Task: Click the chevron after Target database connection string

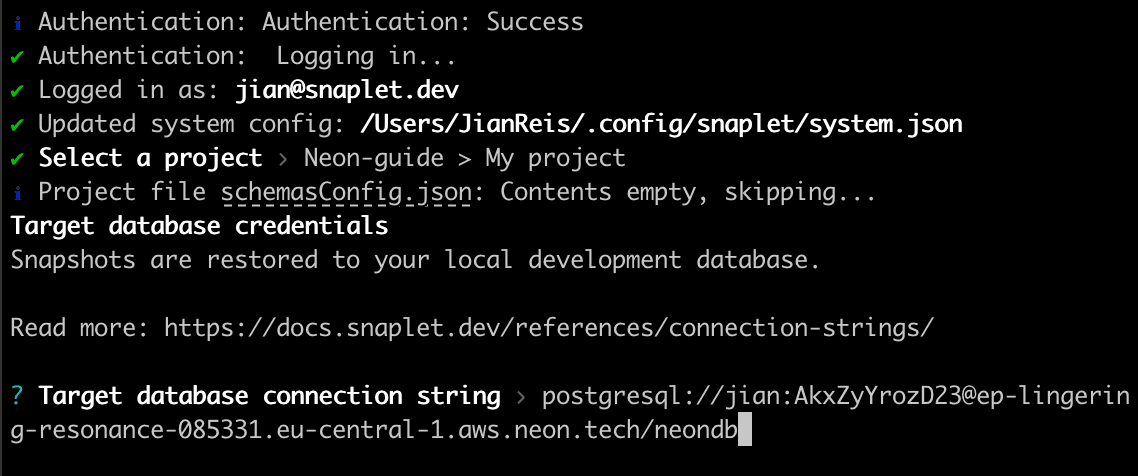Action: [520, 397]
